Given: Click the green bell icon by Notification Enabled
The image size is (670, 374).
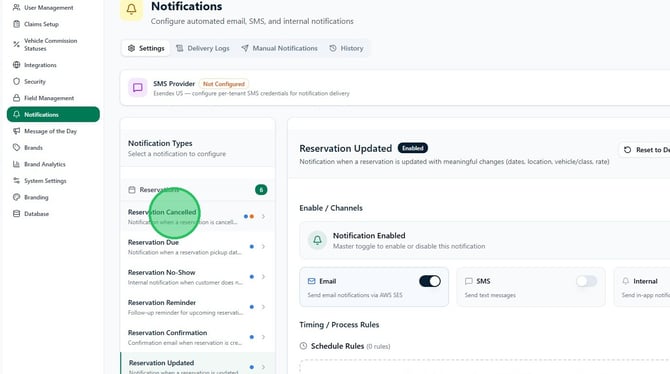Looking at the screenshot, I should [317, 240].
